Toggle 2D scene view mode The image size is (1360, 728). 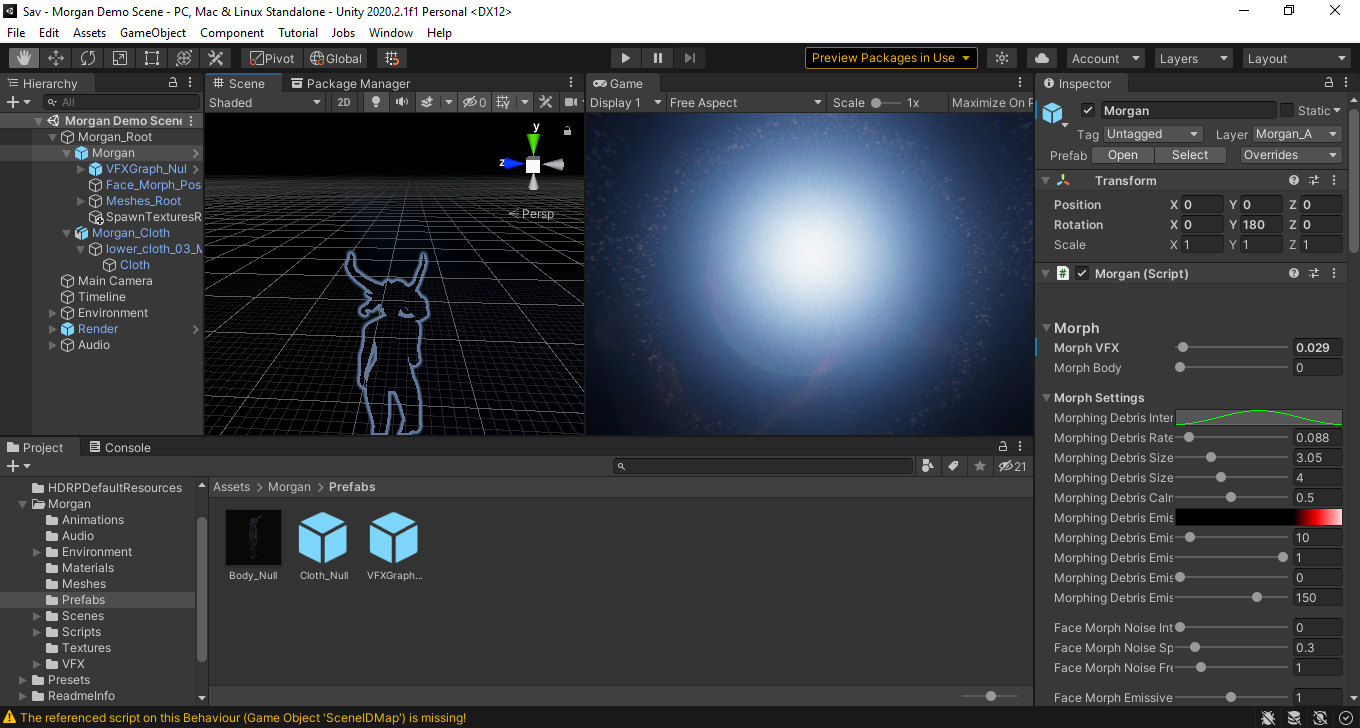344,102
